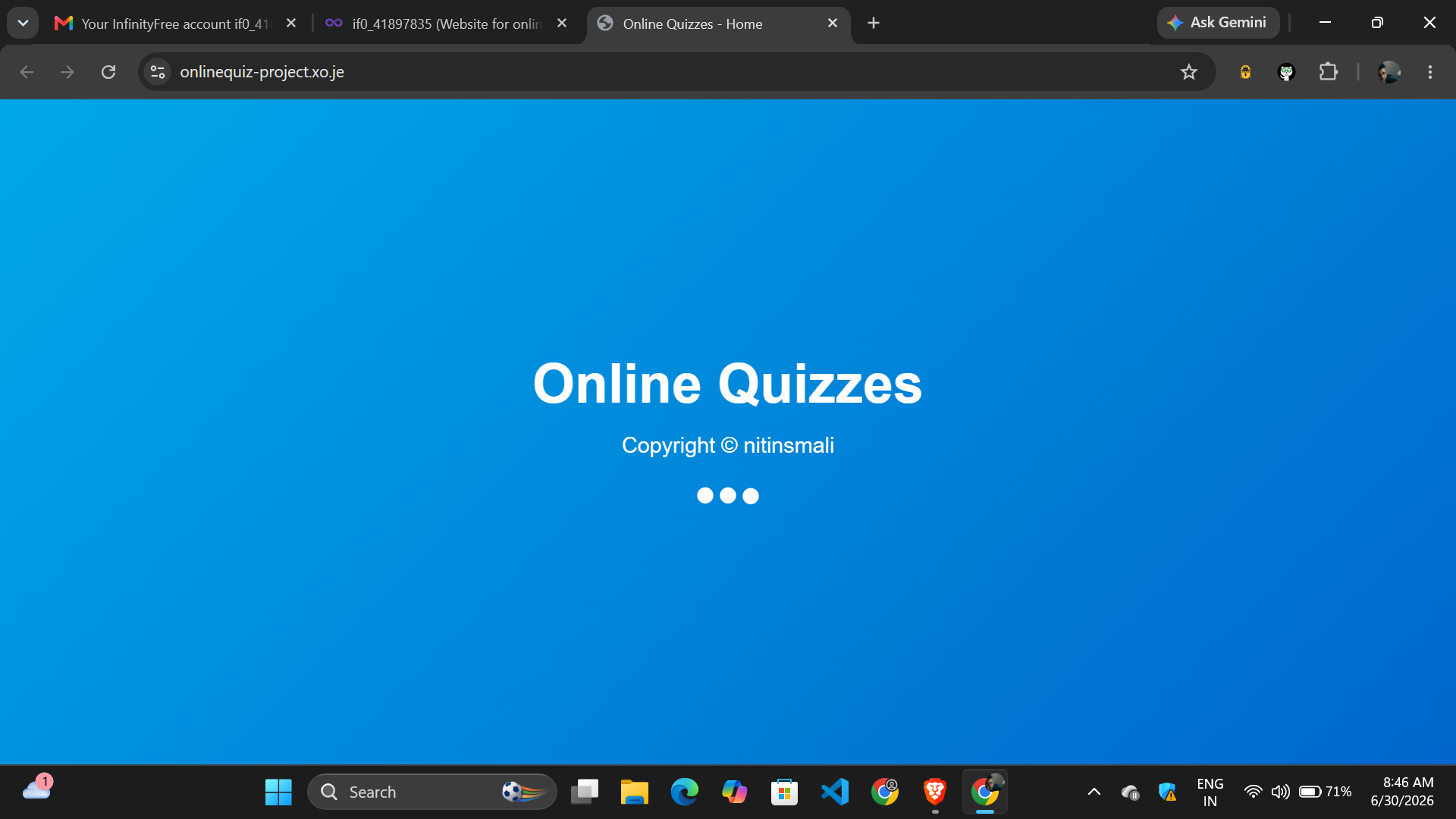1456x819 pixels.
Task: Open the OneDrive cloud tray icon
Action: [x=1130, y=792]
